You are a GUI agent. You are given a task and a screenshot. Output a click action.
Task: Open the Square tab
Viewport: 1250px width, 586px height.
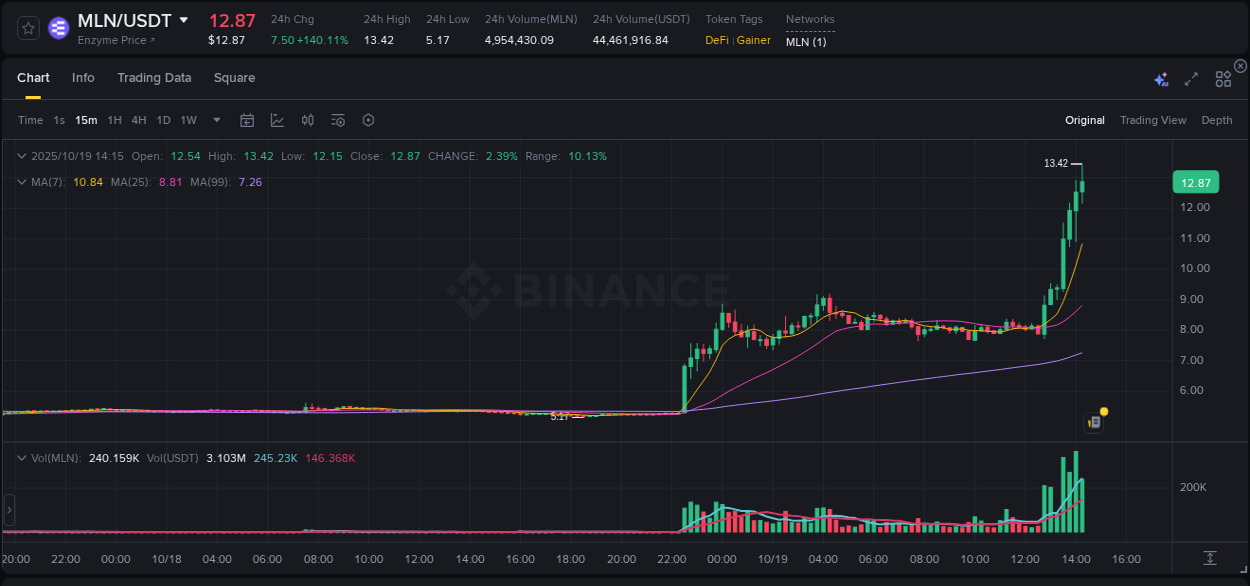(234, 77)
